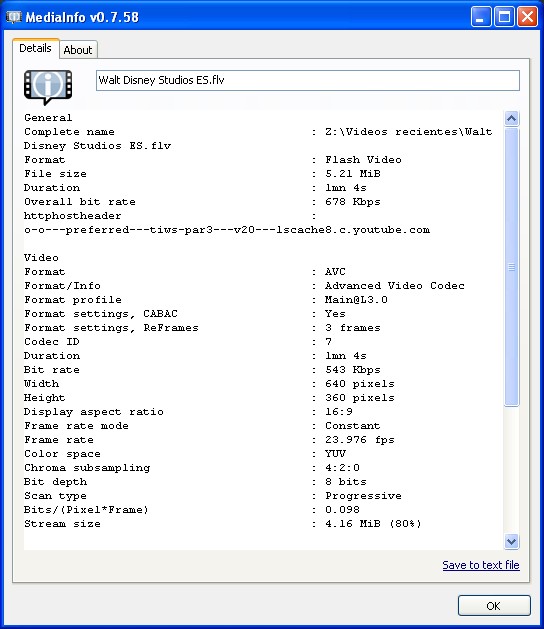The height and width of the screenshot is (629, 544).
Task: Click the 'Format settings, CABAC' label
Action: click(x=101, y=314)
